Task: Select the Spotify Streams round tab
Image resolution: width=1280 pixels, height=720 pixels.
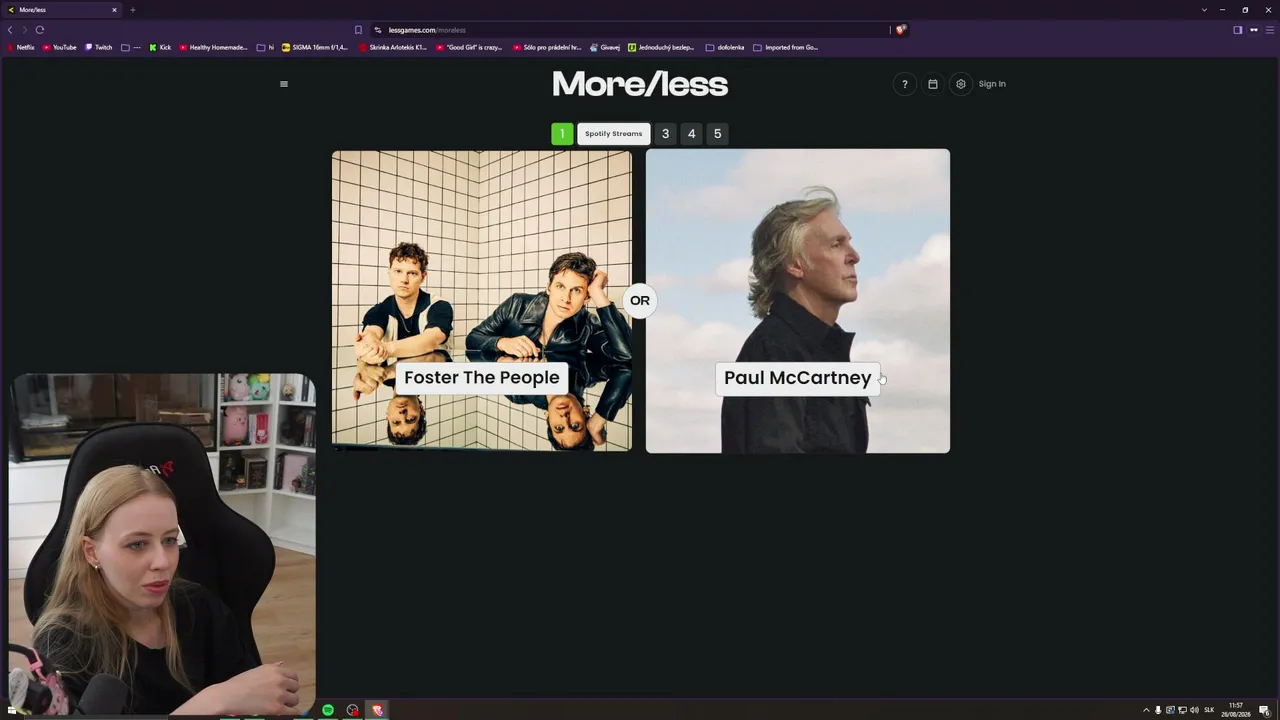Action: pyautogui.click(x=614, y=134)
